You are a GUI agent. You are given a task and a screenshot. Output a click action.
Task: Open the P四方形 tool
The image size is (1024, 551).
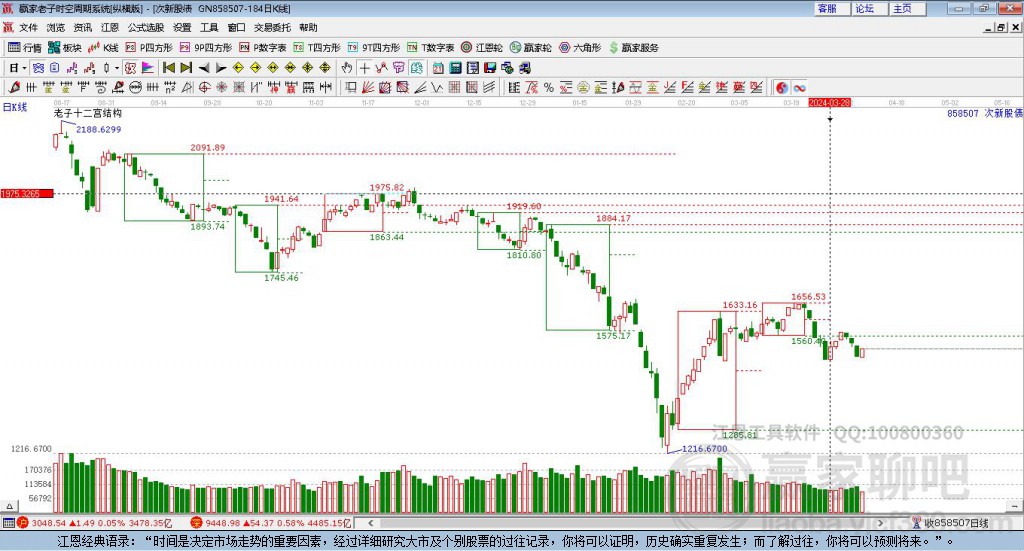tap(149, 48)
